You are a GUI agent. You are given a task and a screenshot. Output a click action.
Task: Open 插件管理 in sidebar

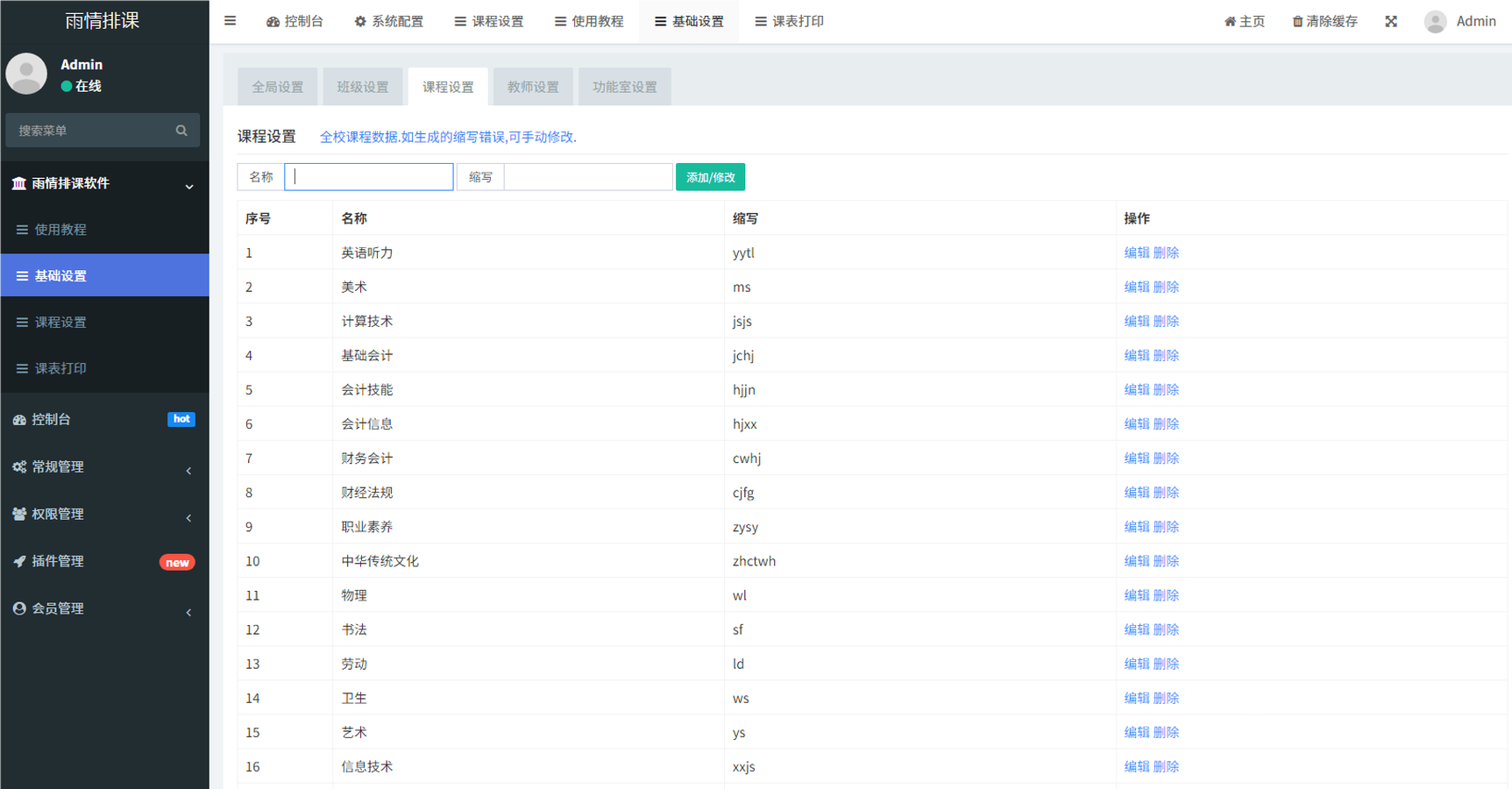(58, 561)
